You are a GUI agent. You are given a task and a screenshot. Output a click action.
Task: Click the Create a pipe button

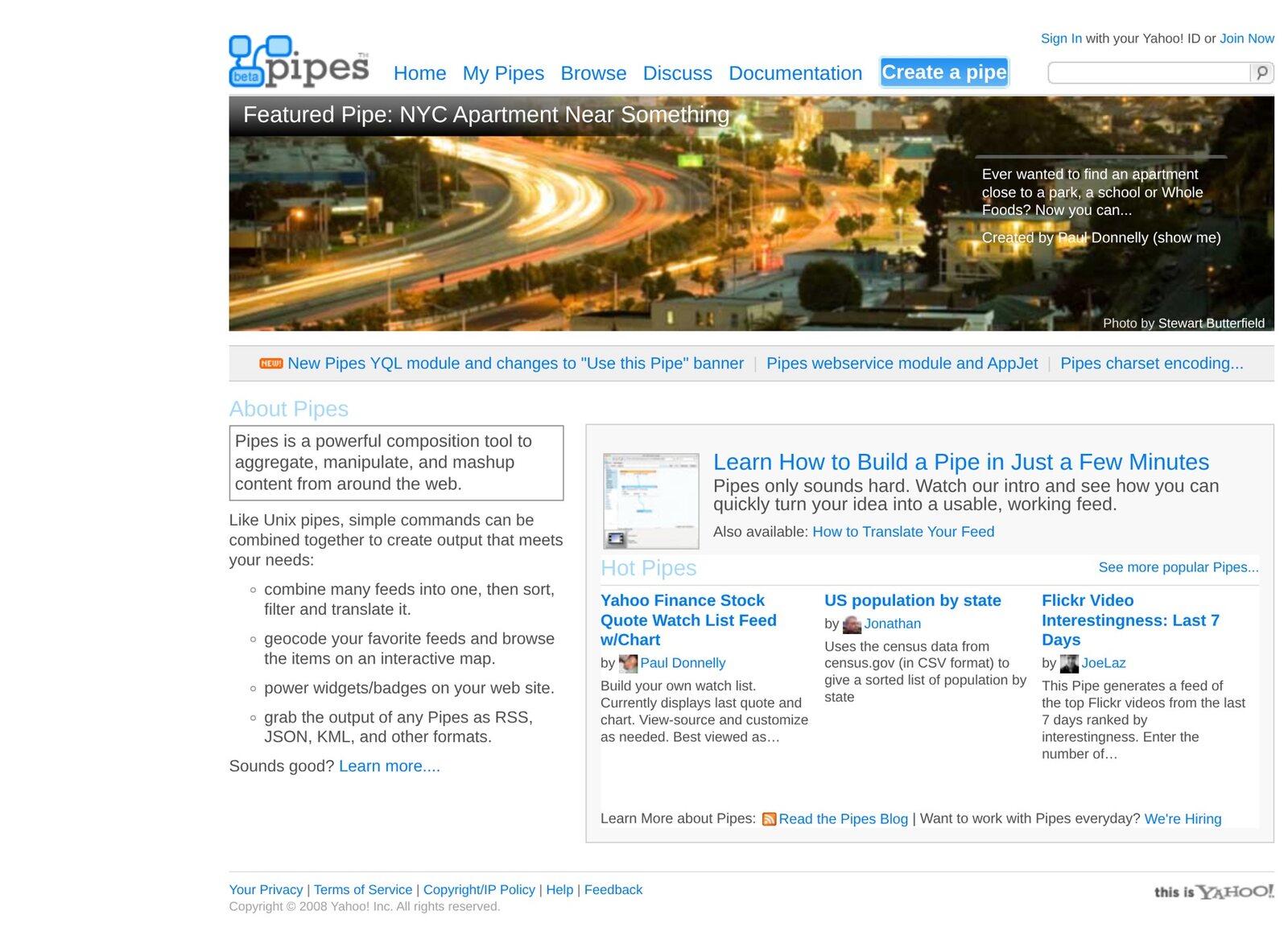pos(944,72)
